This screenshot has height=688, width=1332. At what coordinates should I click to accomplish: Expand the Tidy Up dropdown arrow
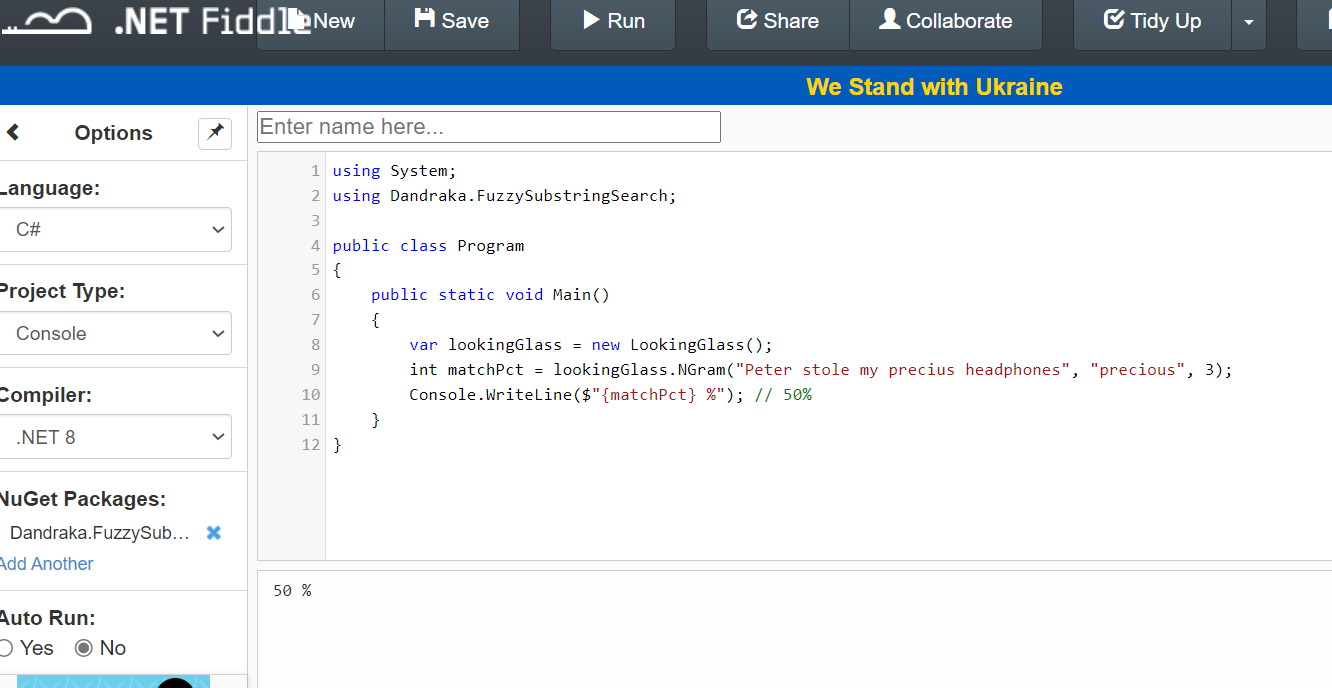[1248, 21]
